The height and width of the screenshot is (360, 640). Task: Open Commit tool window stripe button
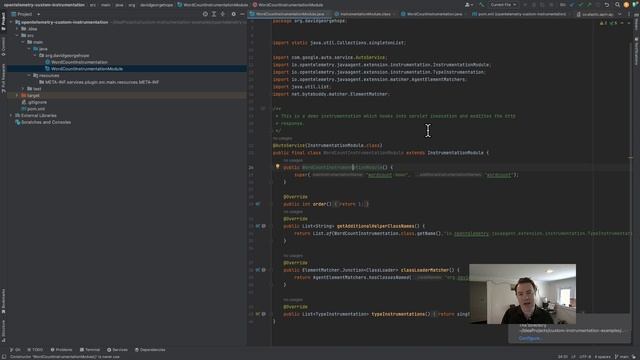(x=3, y=47)
